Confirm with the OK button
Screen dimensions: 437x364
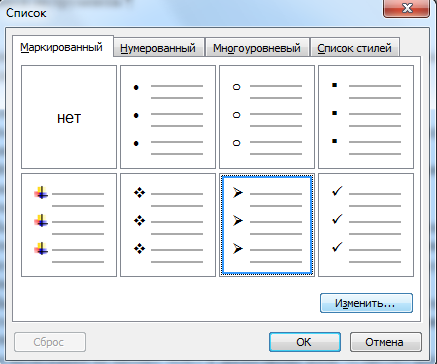304,342
